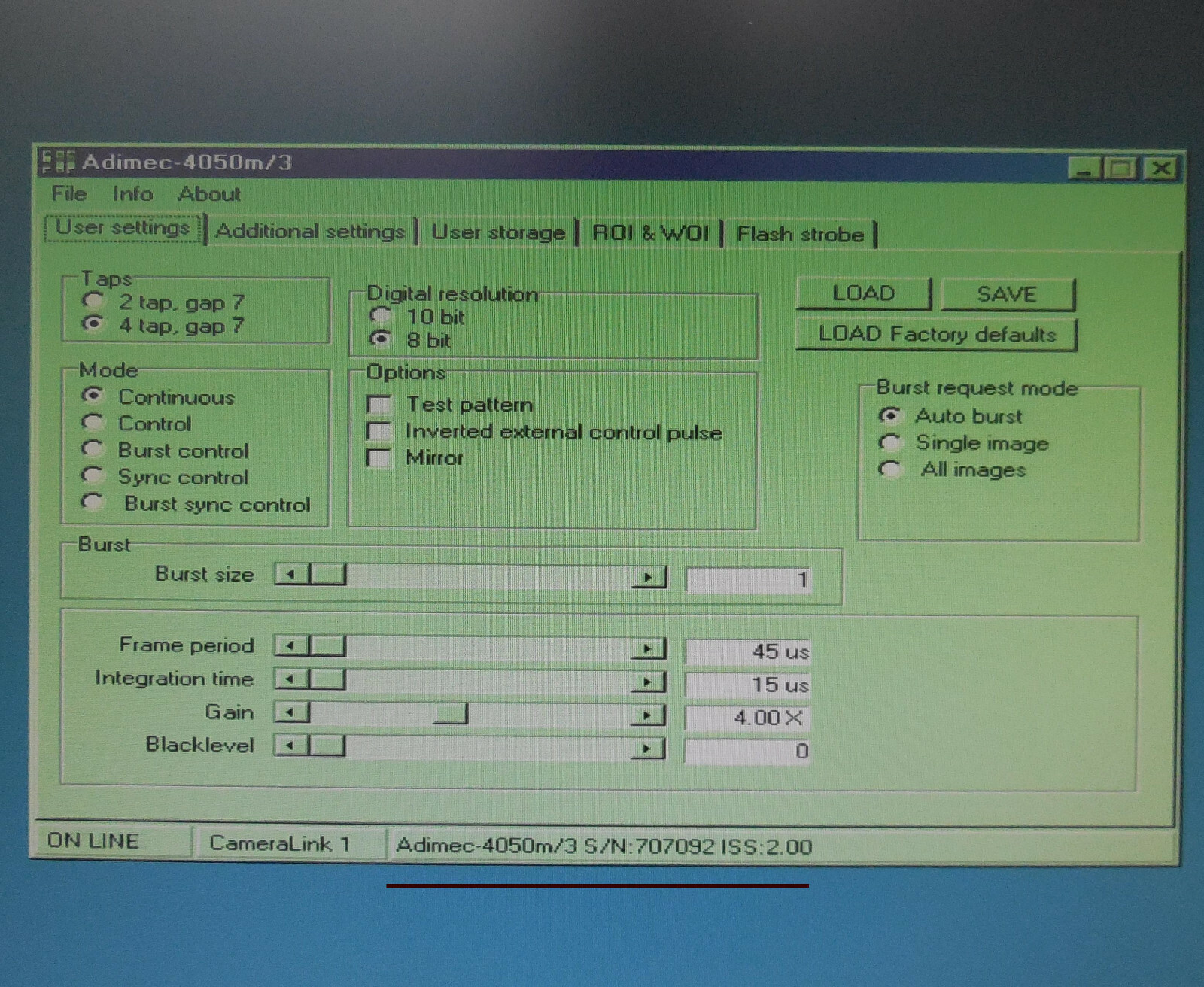Select Control mode
Viewport: 1204px width, 987px height.
[x=136, y=424]
